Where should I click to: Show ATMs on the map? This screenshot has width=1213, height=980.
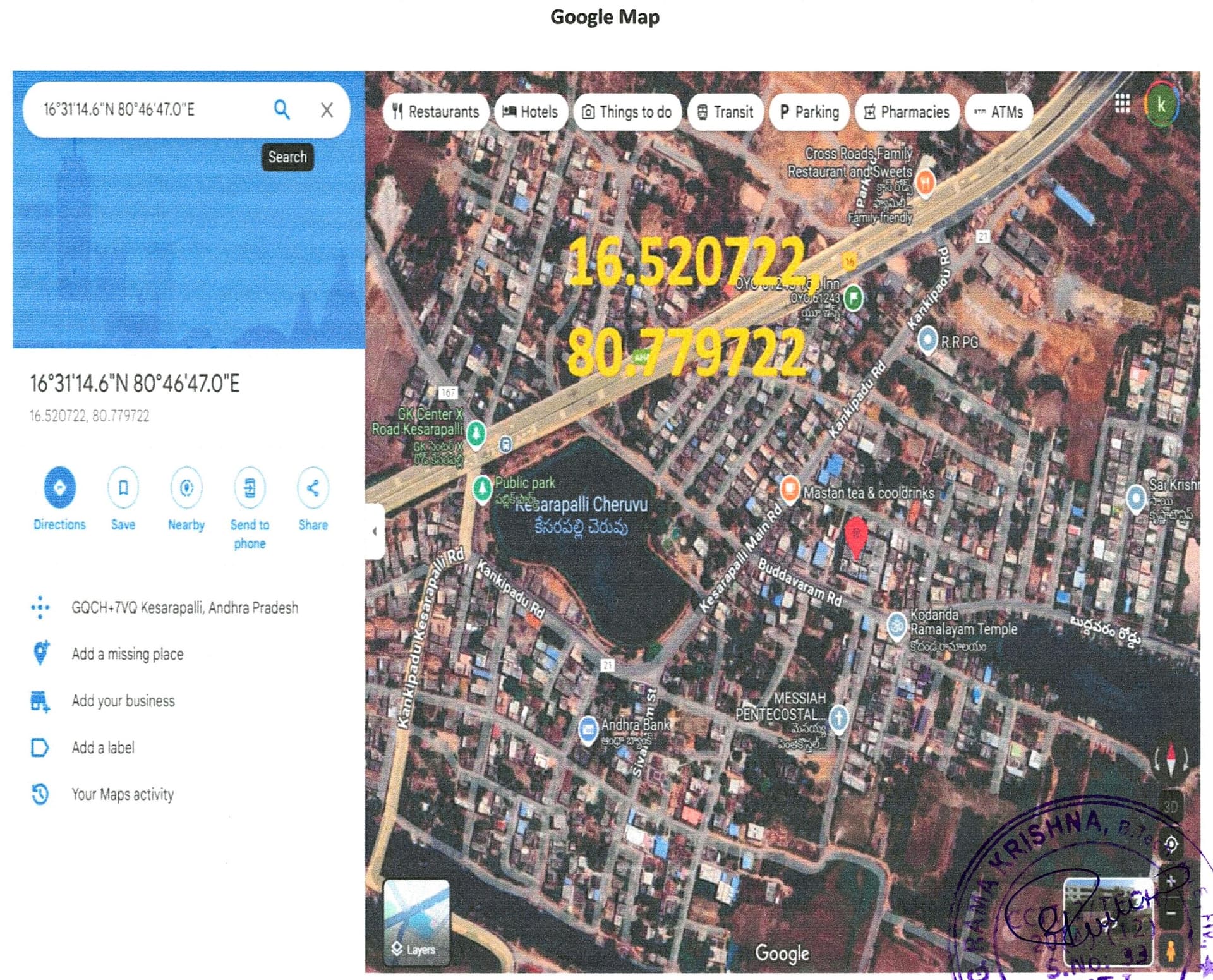pyautogui.click(x=999, y=112)
